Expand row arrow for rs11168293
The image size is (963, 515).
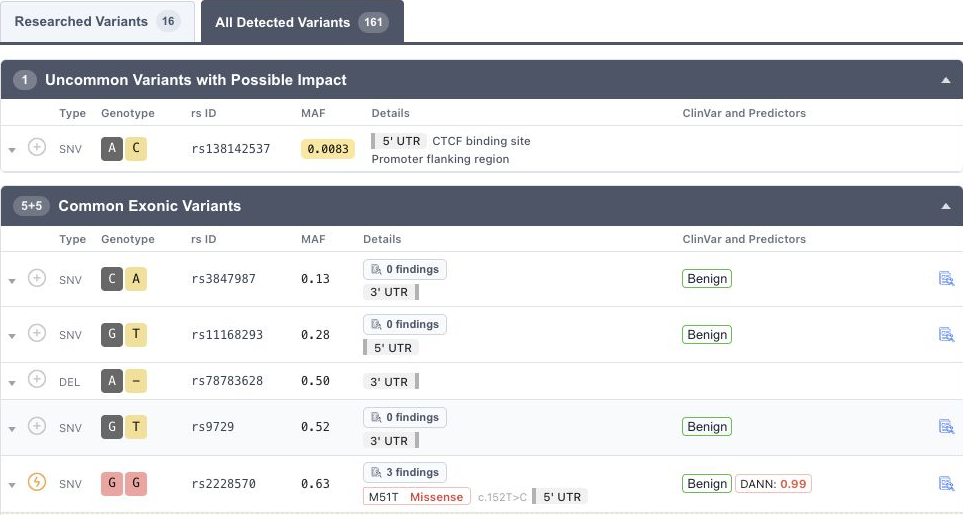click(12, 336)
